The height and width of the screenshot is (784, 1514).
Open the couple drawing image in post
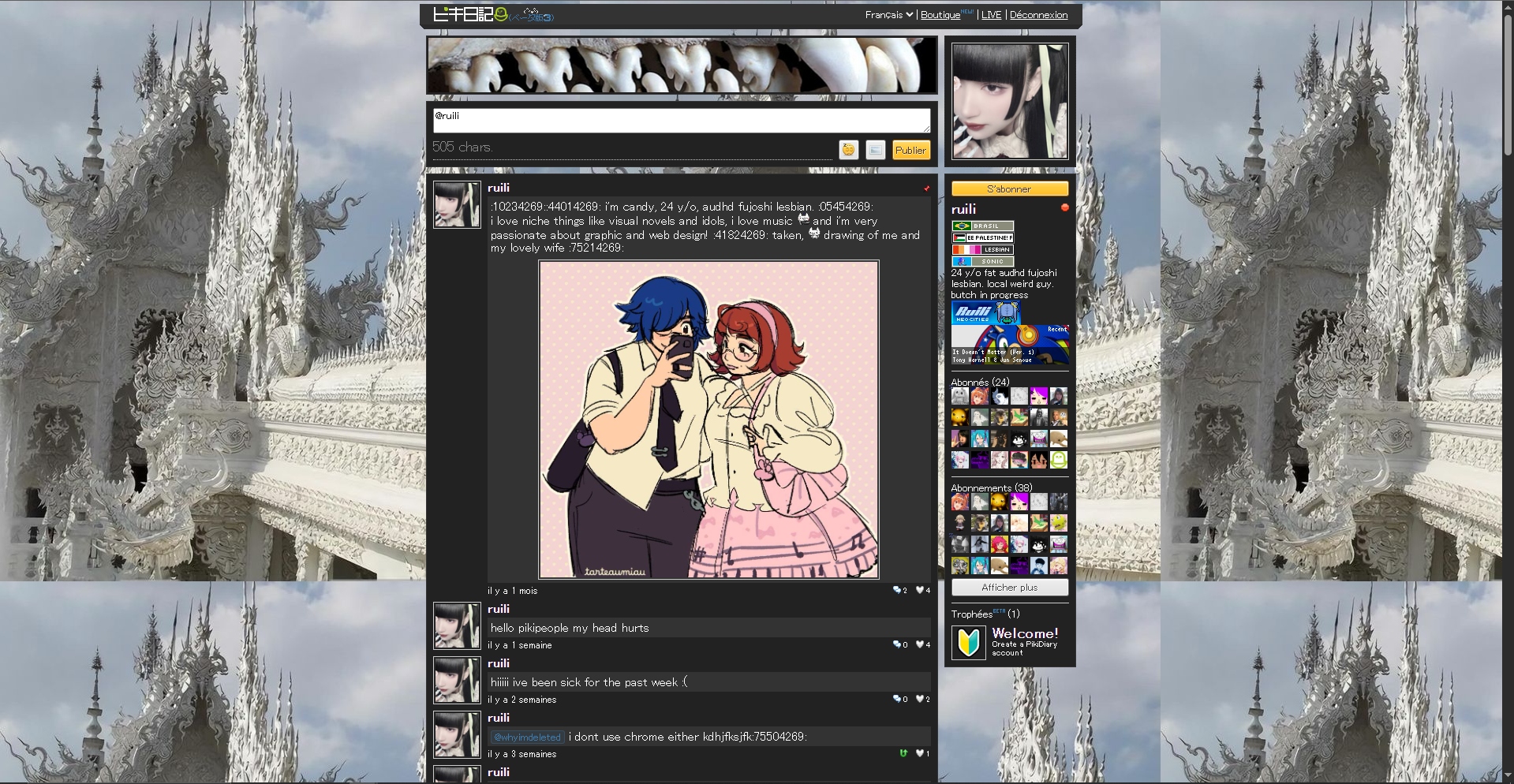coord(708,420)
